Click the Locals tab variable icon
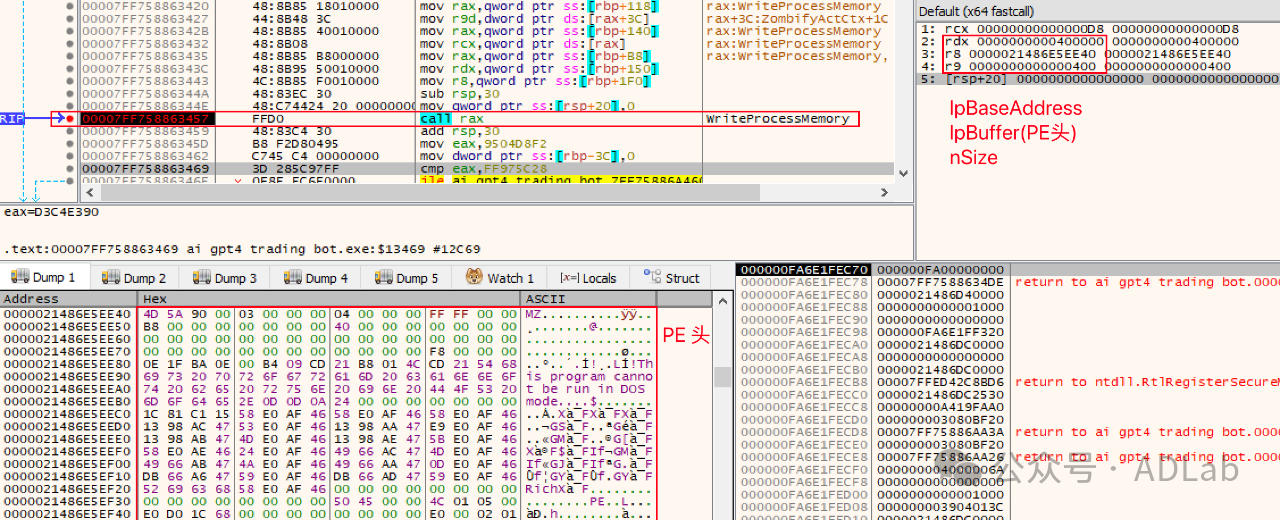Viewport: 1280px width, 520px height. (x=568, y=278)
